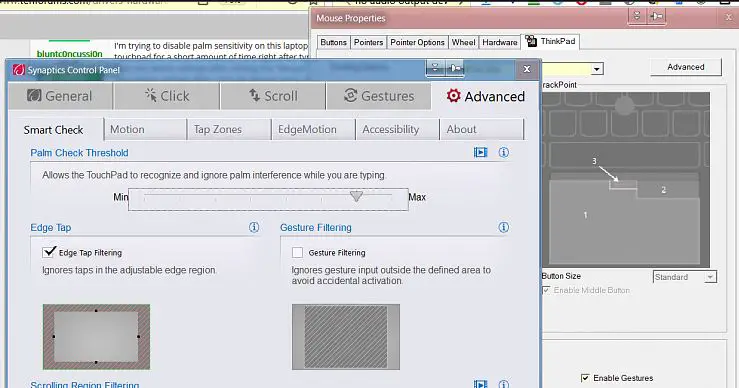Close the Synaptics Control Panel window
Viewport: 739px width, 388px height.
pos(527,69)
